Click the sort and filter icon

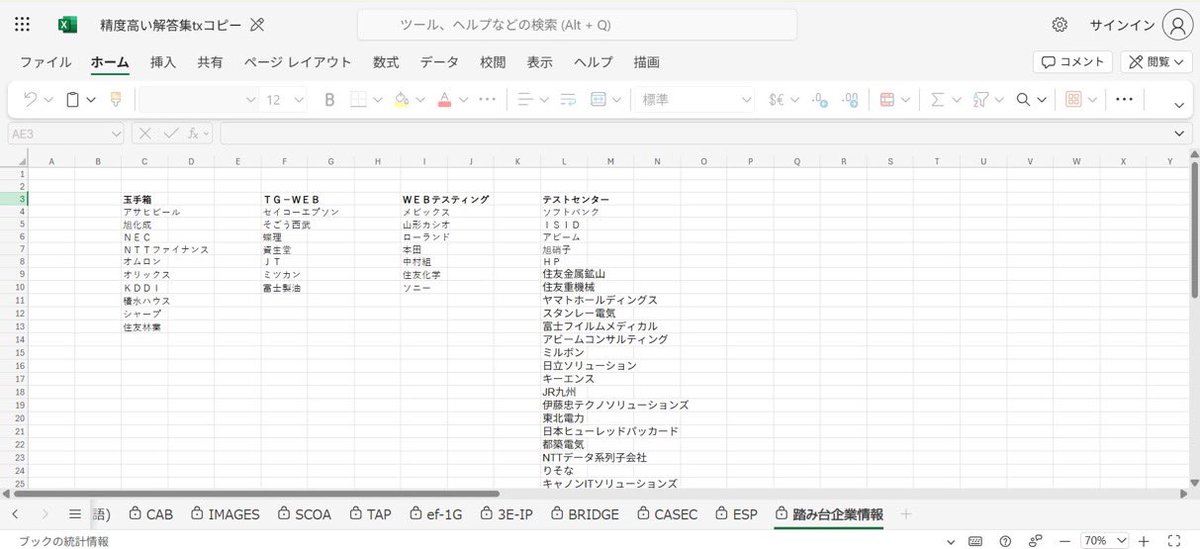point(981,99)
